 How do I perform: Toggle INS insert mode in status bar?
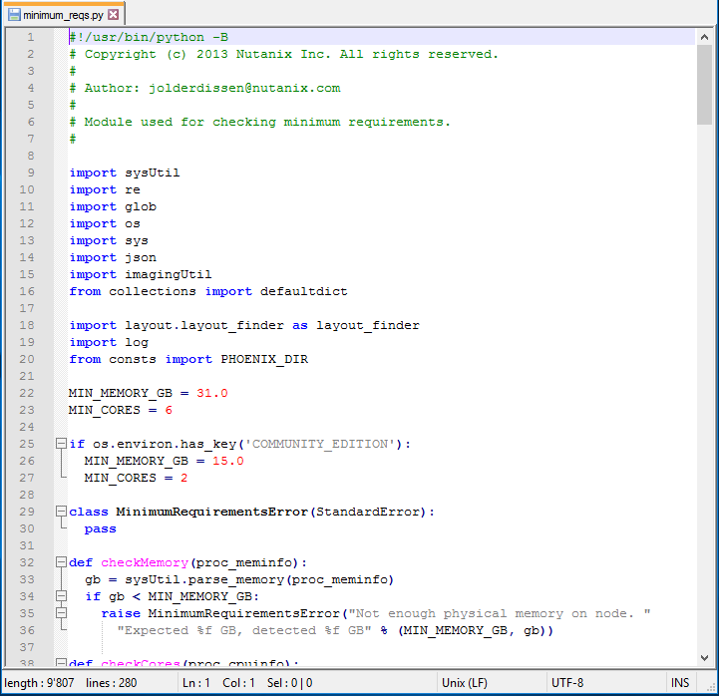click(x=681, y=683)
